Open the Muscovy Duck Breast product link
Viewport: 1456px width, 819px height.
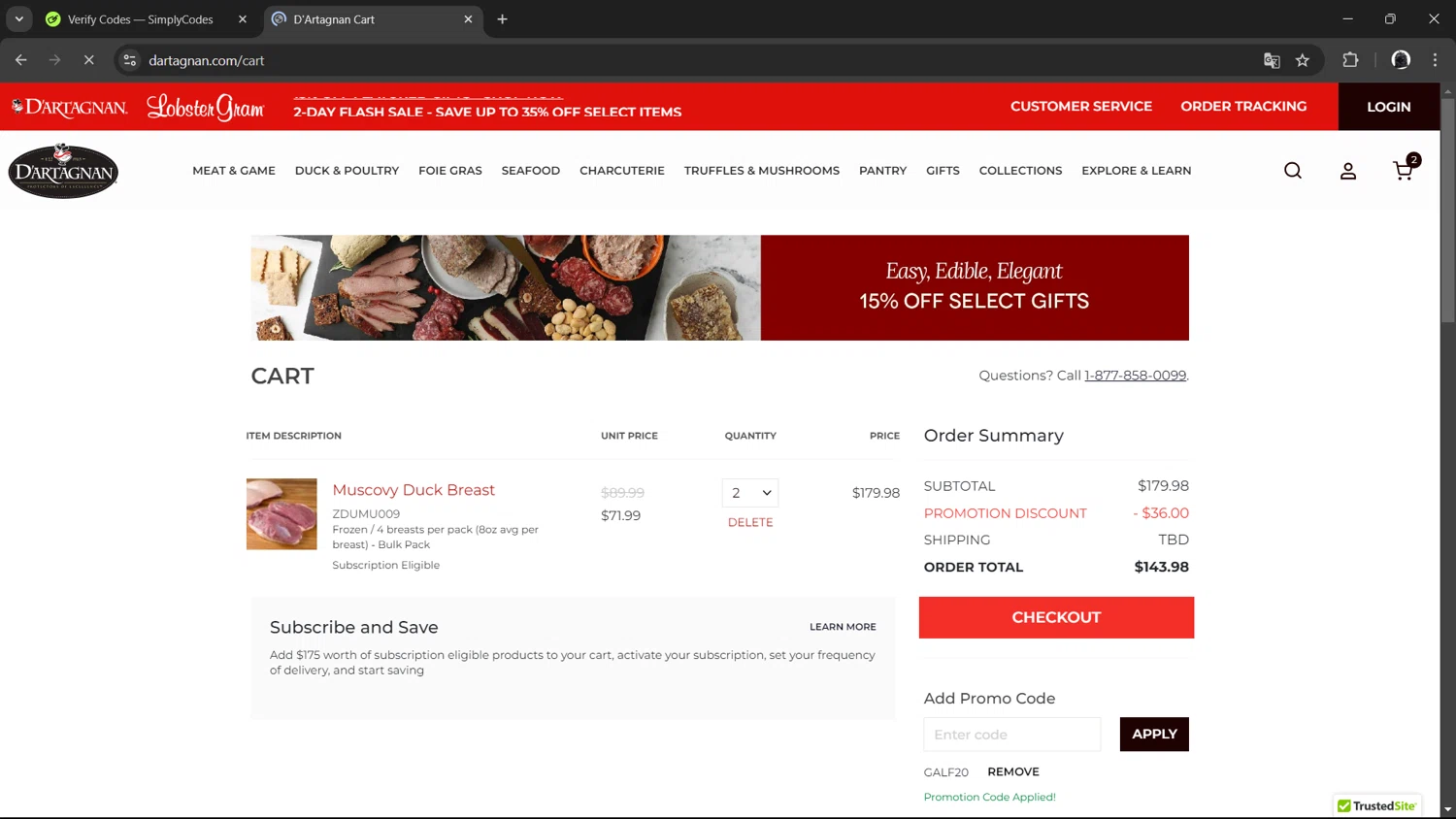pos(414,490)
